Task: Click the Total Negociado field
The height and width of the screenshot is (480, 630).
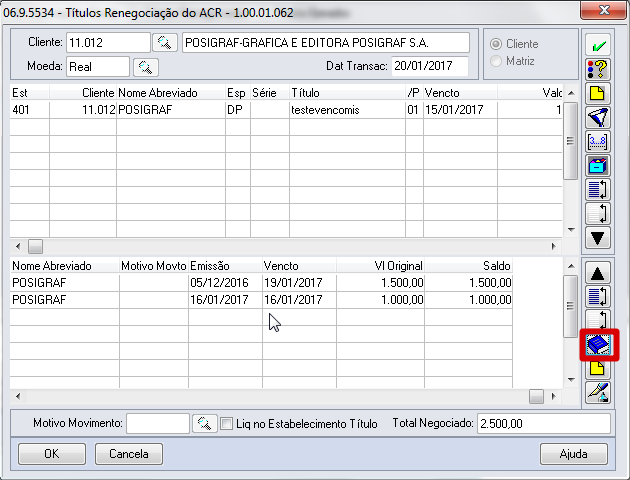Action: click(544, 423)
